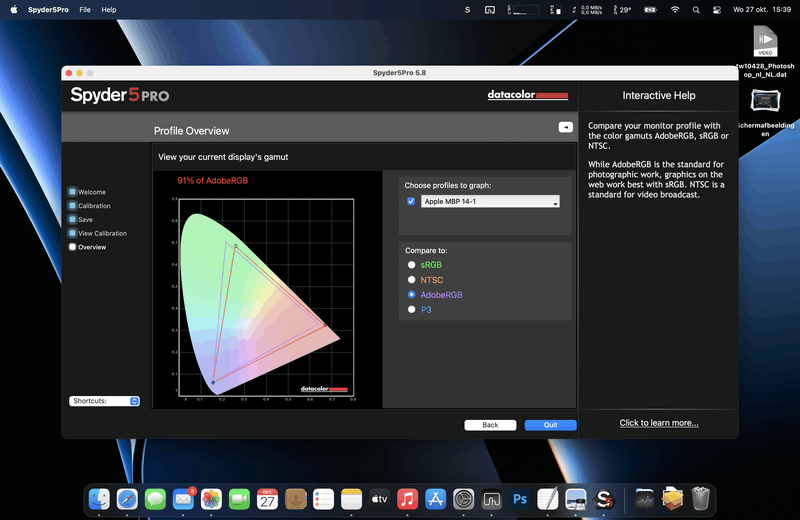The image size is (800, 520).
Task: Open the Shortcuts dropdown
Action: pyautogui.click(x=104, y=401)
